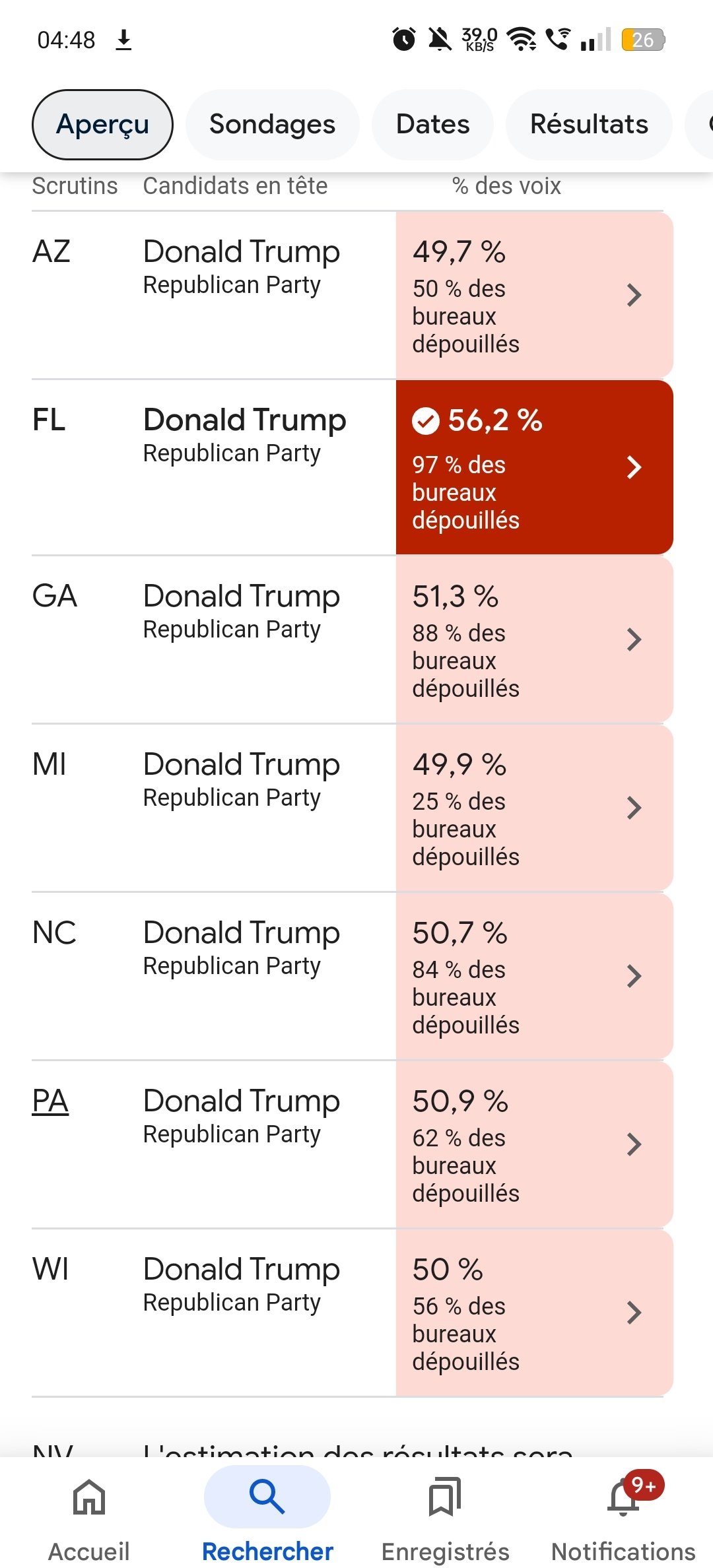Expand Michigan results chevron
The image size is (713, 1568).
pos(634,808)
